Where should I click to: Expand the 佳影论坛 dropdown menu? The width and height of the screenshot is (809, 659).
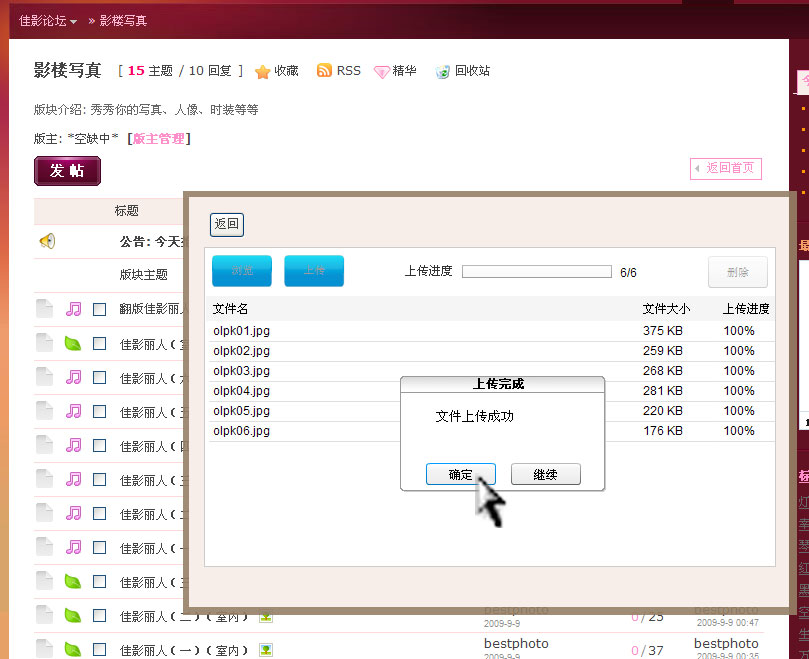pyautogui.click(x=48, y=20)
